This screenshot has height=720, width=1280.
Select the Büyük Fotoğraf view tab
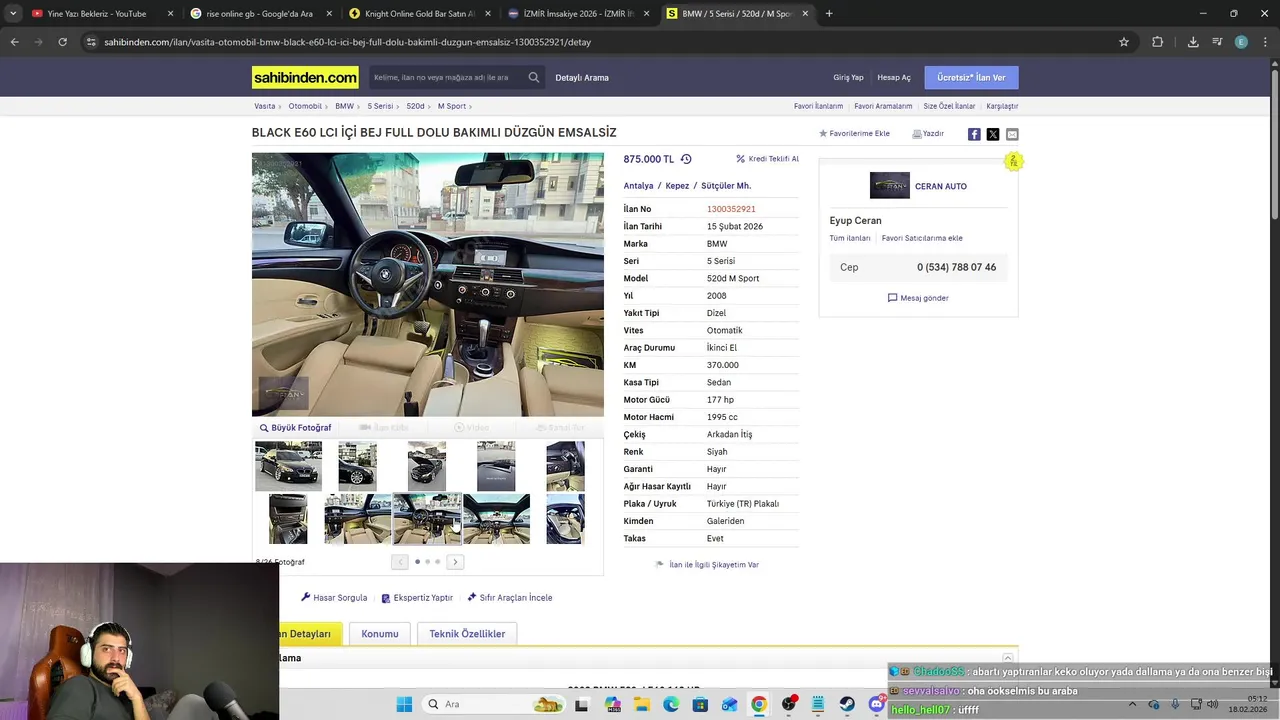[296, 428]
